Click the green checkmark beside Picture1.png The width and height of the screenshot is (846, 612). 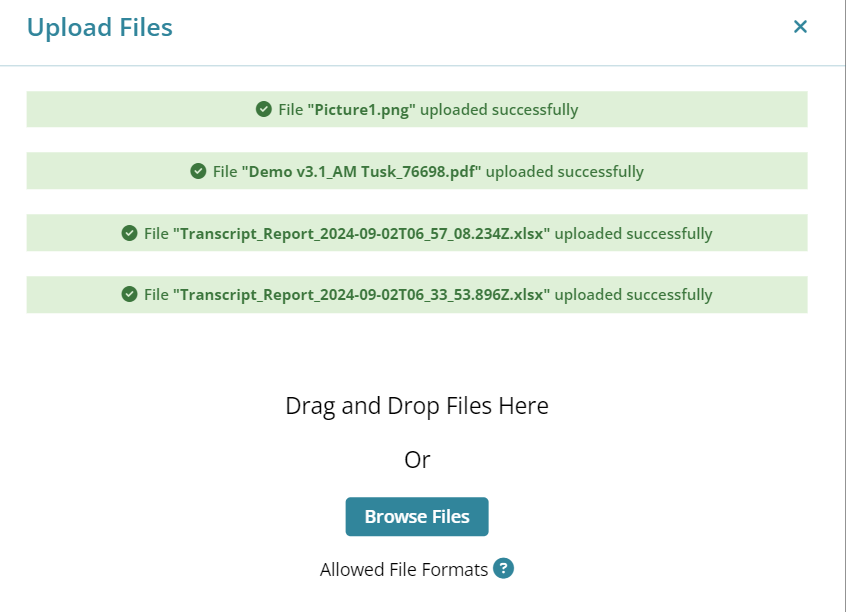263,110
